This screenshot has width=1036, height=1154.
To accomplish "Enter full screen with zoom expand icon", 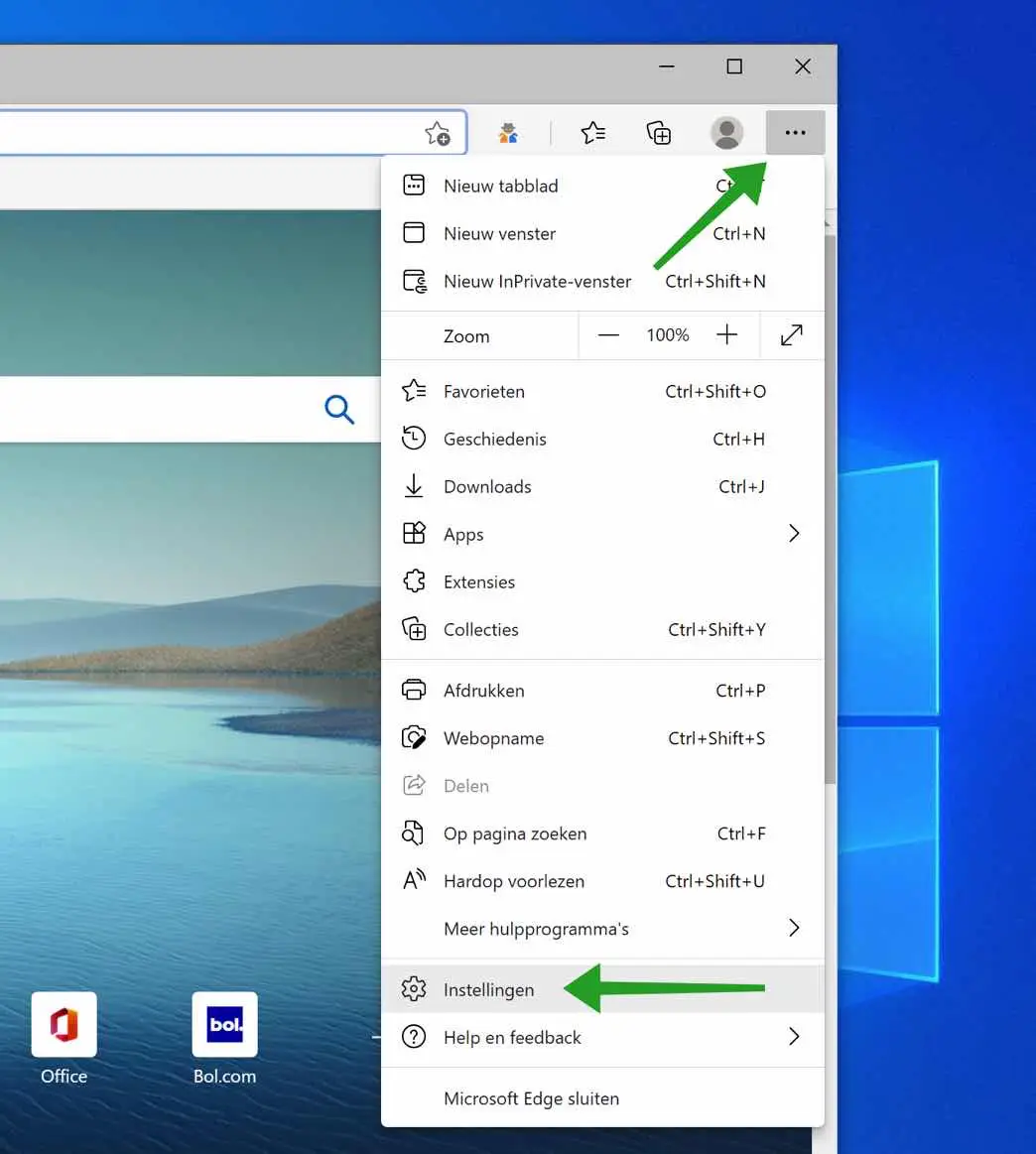I will (x=792, y=334).
